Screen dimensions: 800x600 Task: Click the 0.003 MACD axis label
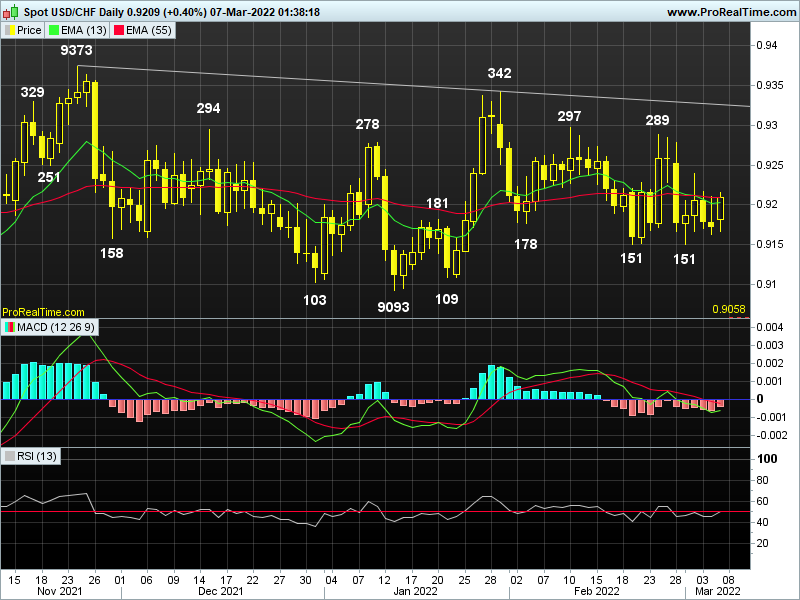coord(770,345)
